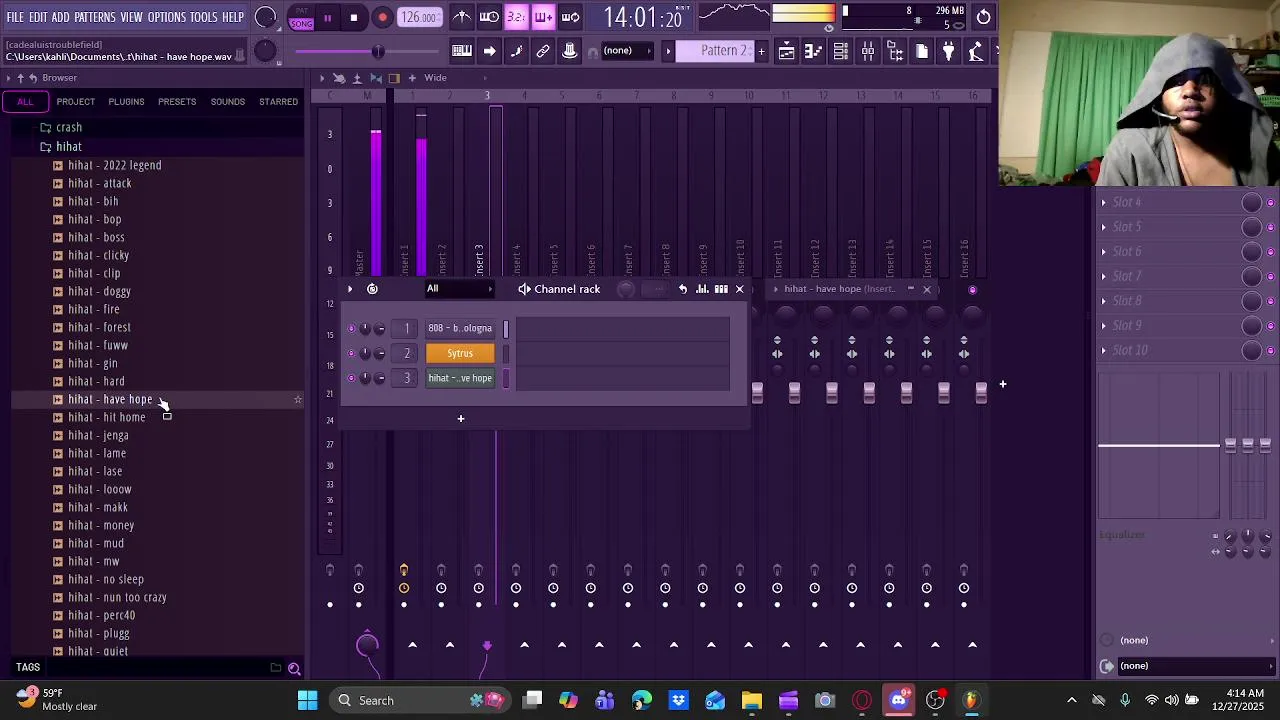Click the Channel rack graph editor icon

point(702,289)
